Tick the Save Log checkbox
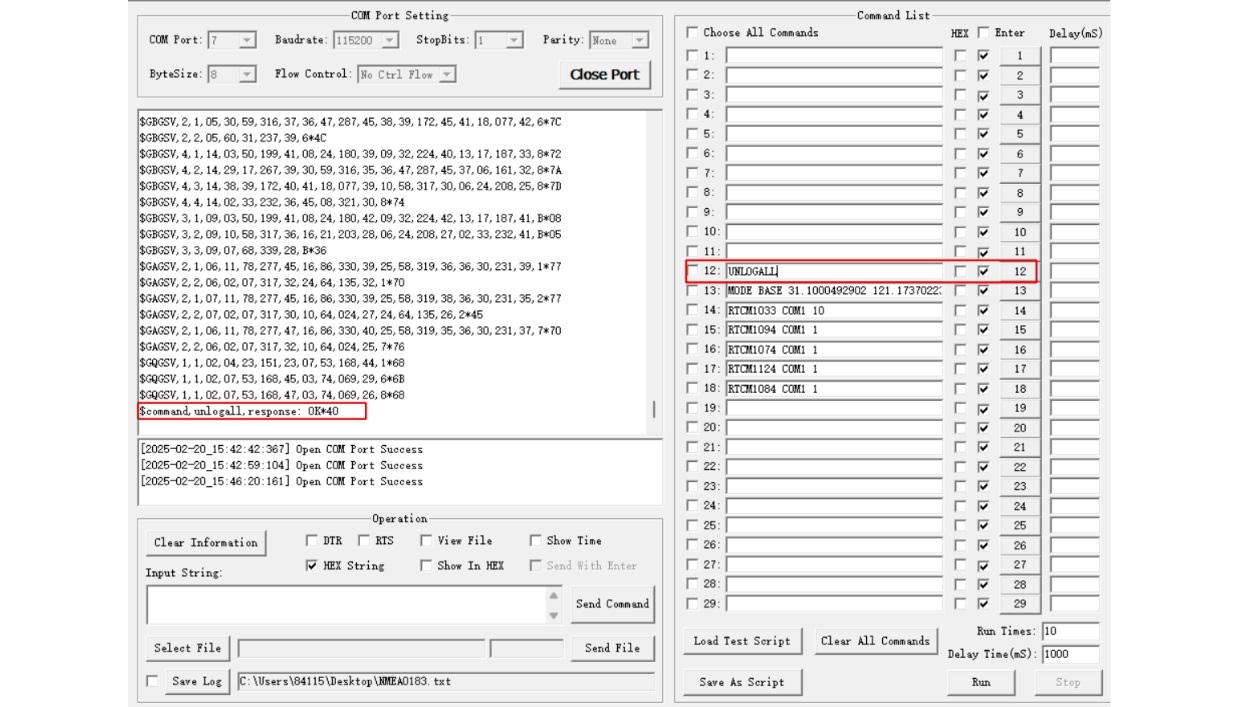1242x707 pixels. (x=153, y=682)
